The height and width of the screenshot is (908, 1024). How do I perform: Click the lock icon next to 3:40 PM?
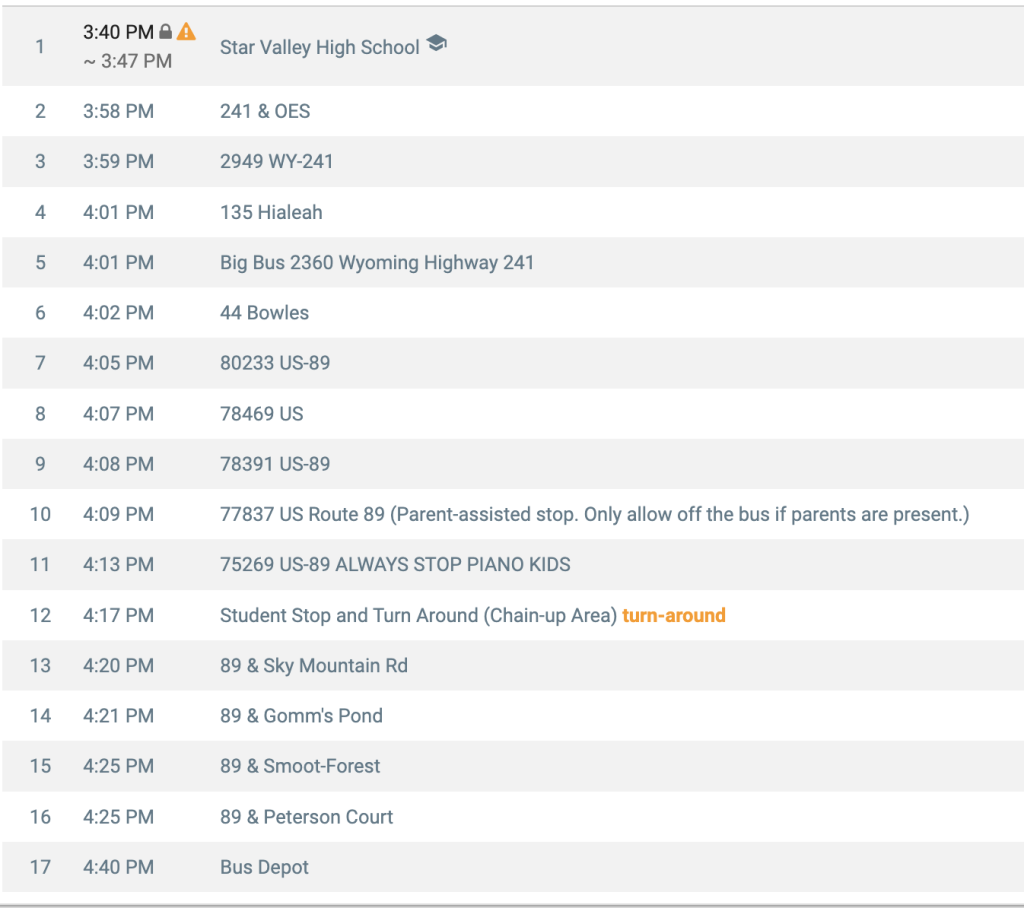point(166,31)
